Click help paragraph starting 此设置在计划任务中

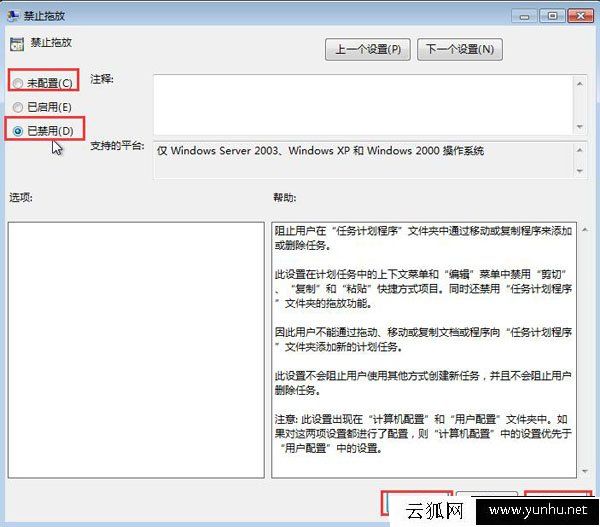(423, 289)
